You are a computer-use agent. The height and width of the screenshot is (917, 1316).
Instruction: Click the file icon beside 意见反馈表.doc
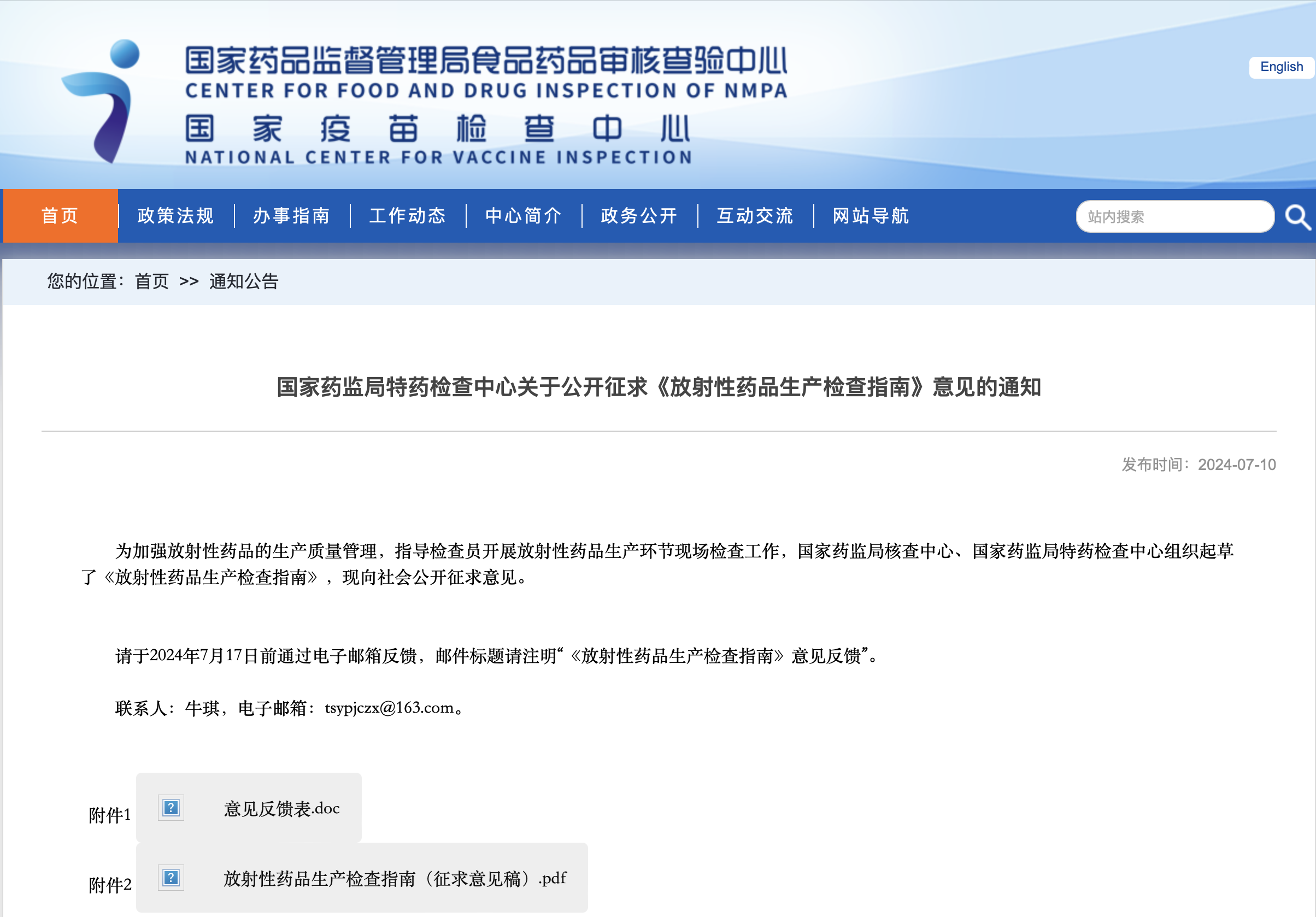pyautogui.click(x=171, y=808)
